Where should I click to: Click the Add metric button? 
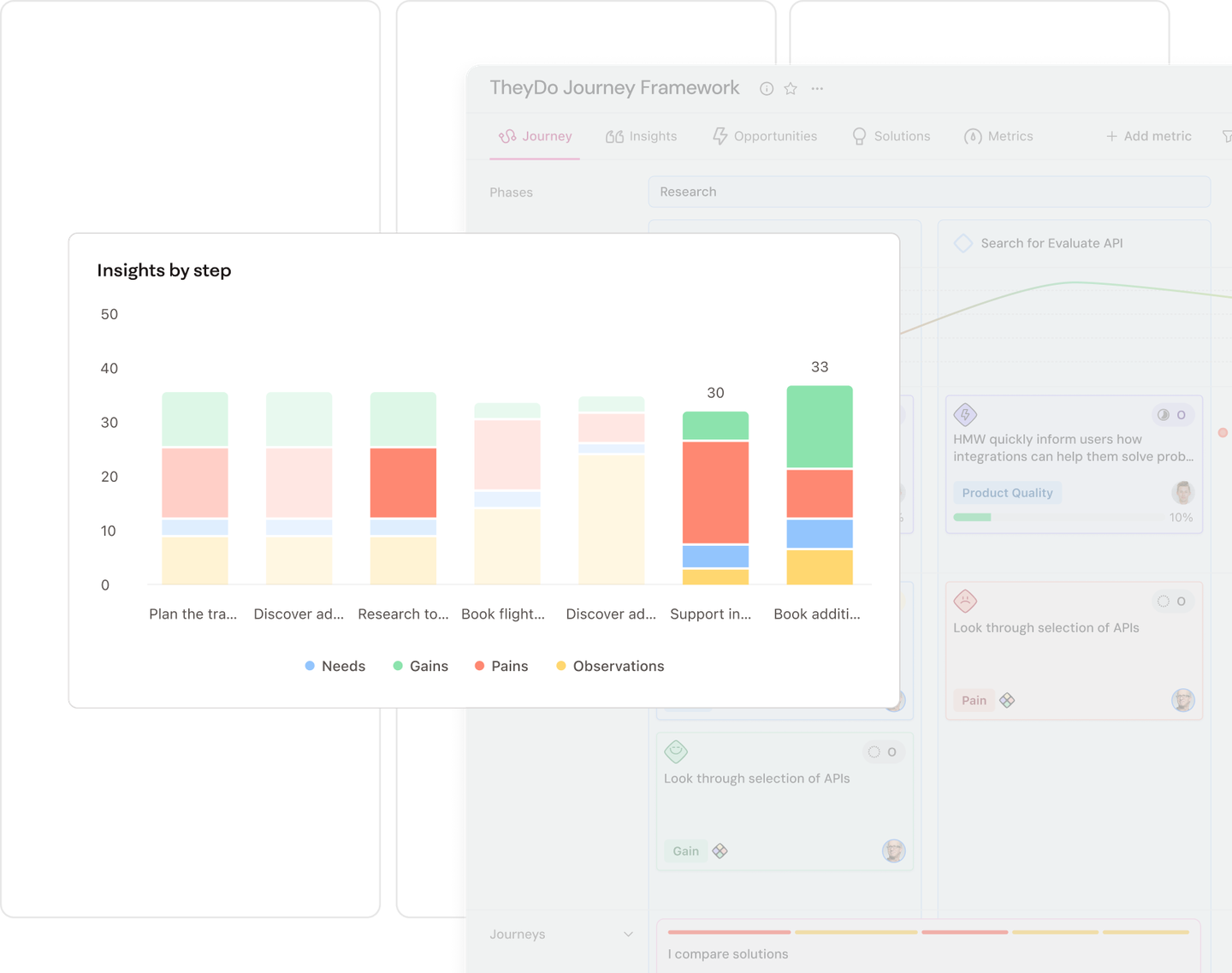point(1148,136)
